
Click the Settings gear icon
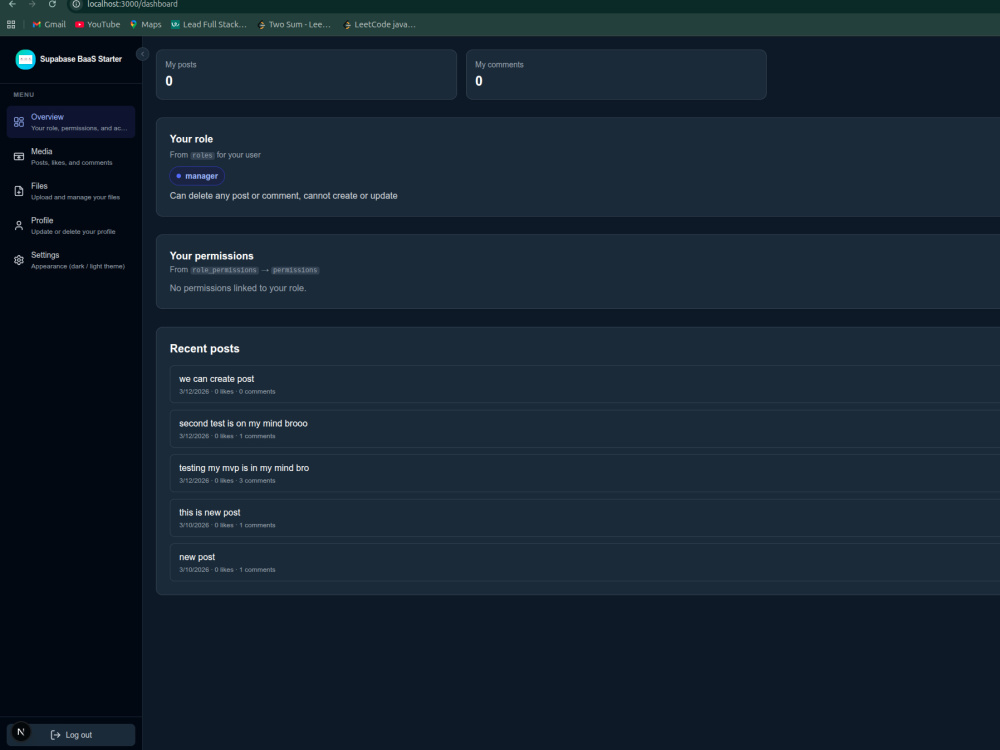coord(19,260)
